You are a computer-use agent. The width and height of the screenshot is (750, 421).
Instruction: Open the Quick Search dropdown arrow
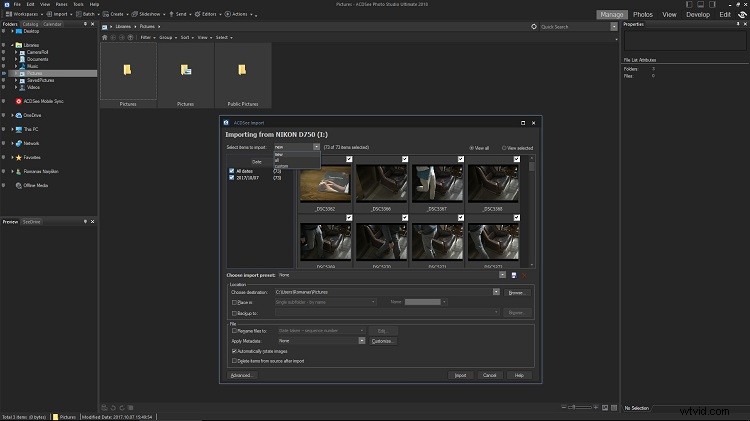(614, 27)
